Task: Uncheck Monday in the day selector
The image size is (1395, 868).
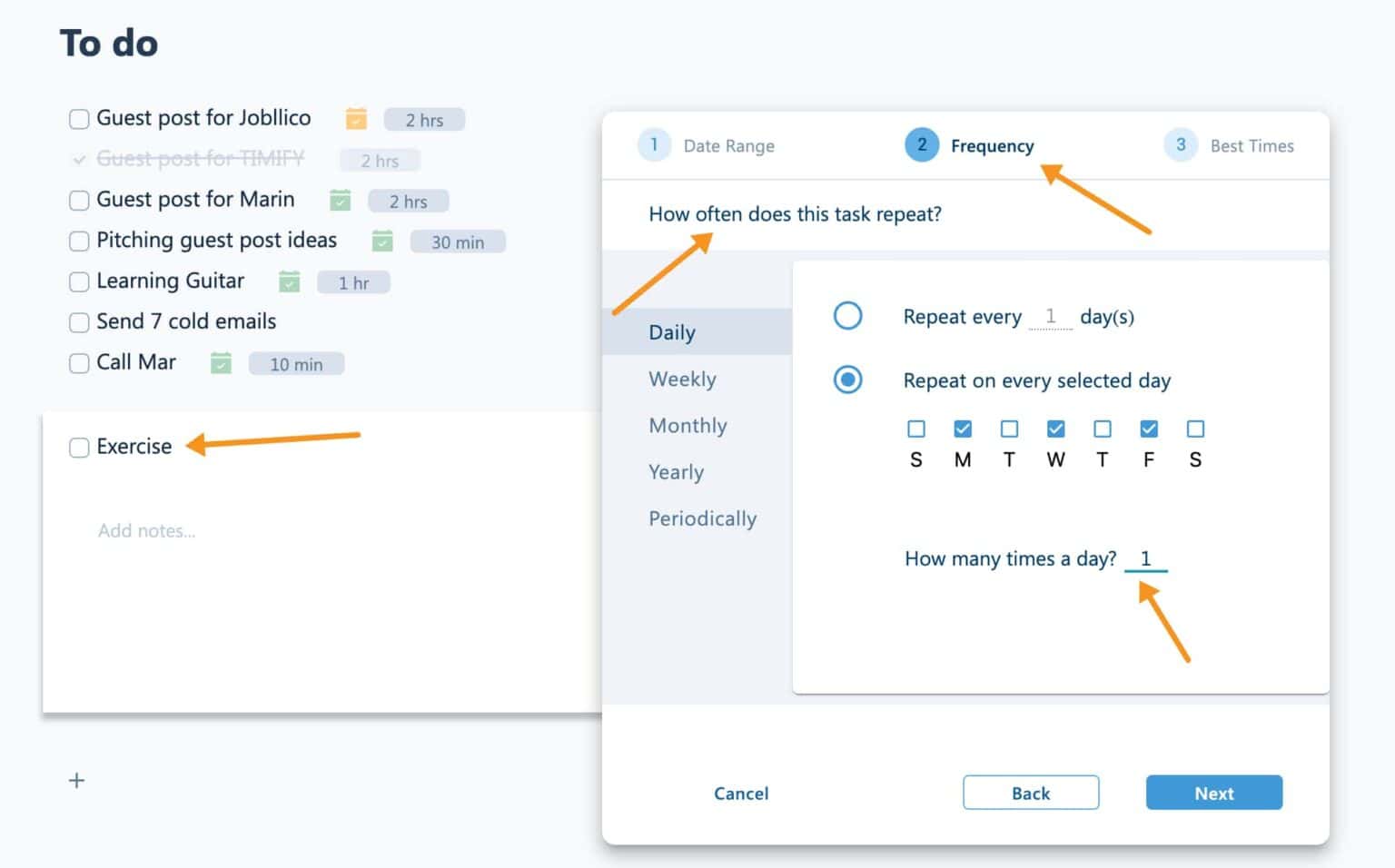Action: pyautogui.click(x=963, y=429)
